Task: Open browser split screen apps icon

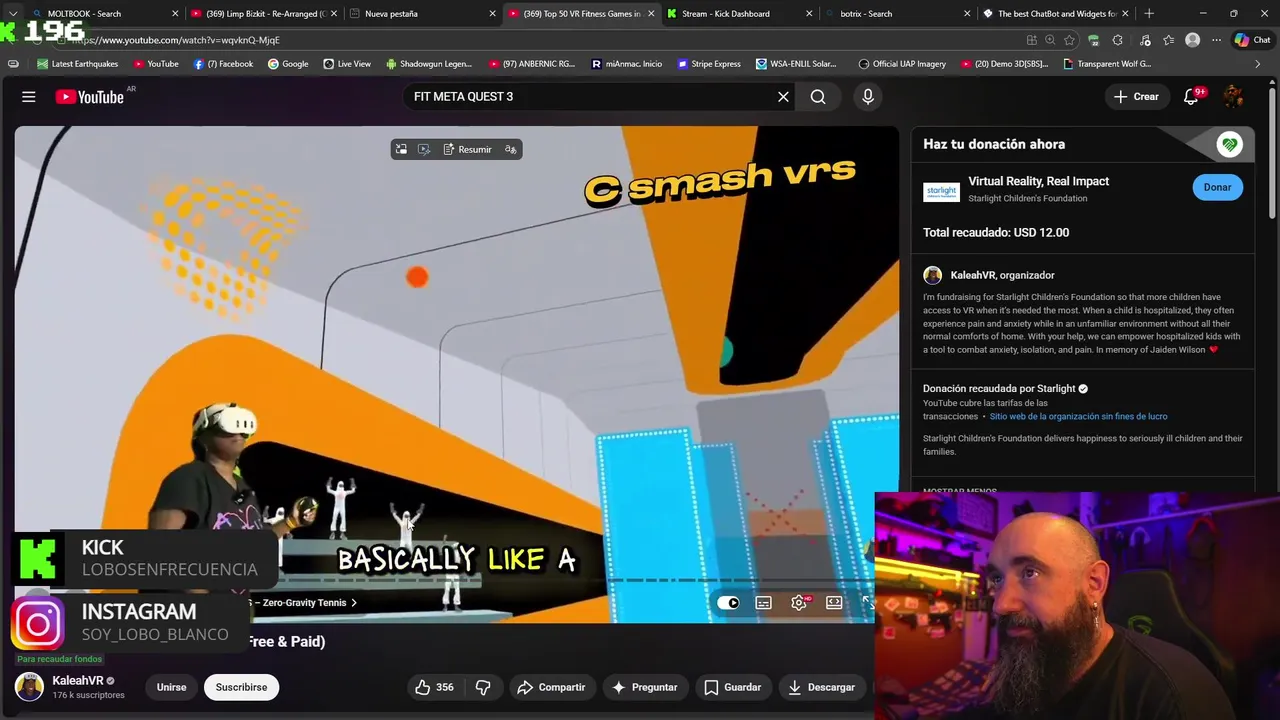Action: point(1031,40)
